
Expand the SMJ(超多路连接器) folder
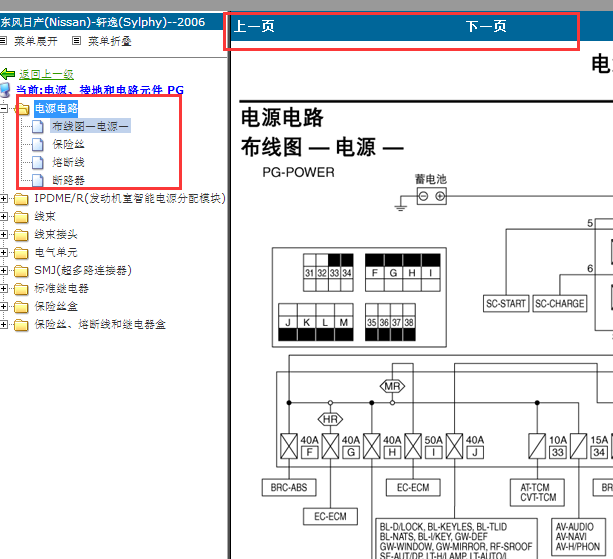tap(4, 271)
